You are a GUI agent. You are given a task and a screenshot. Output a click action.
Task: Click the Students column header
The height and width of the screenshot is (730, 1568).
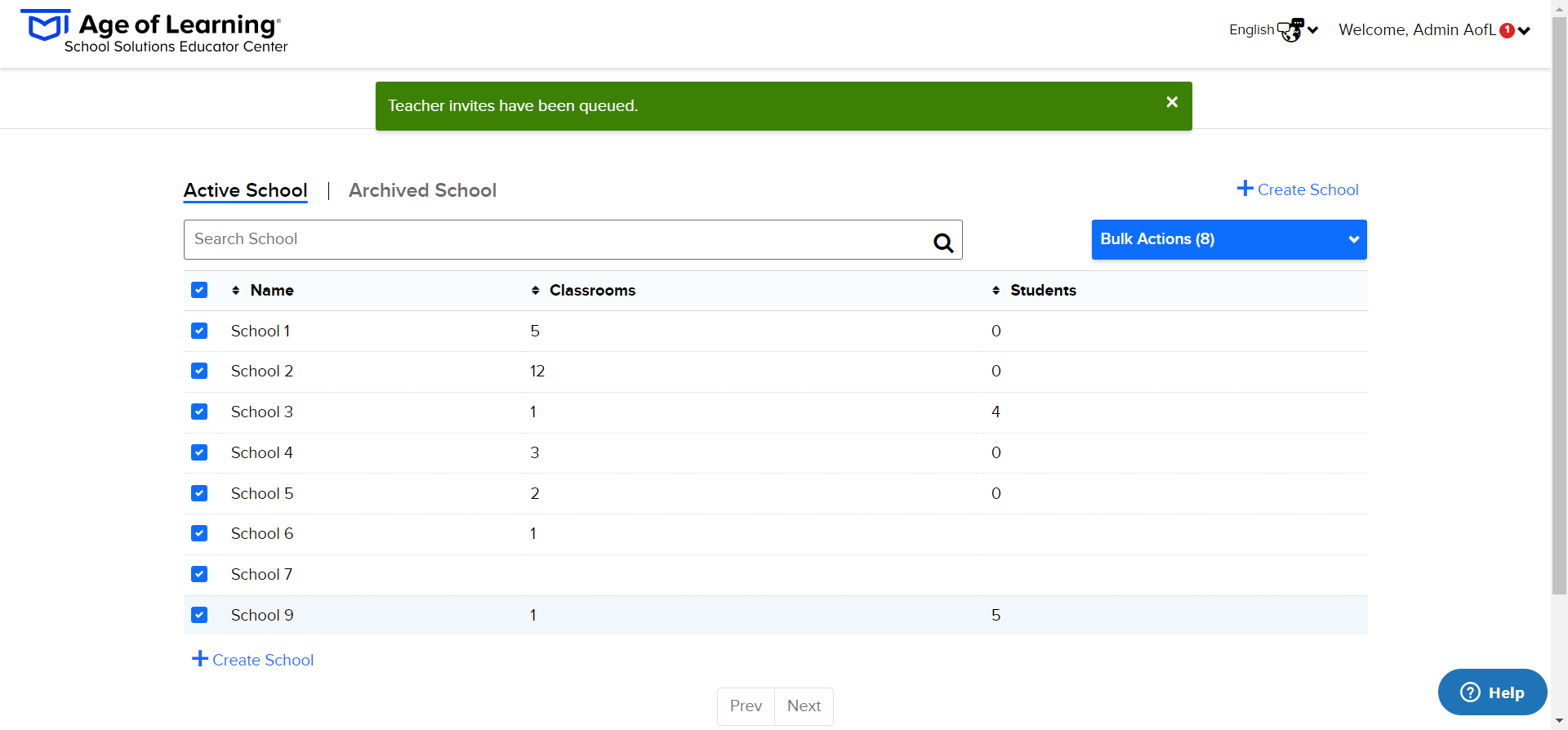tap(1043, 290)
